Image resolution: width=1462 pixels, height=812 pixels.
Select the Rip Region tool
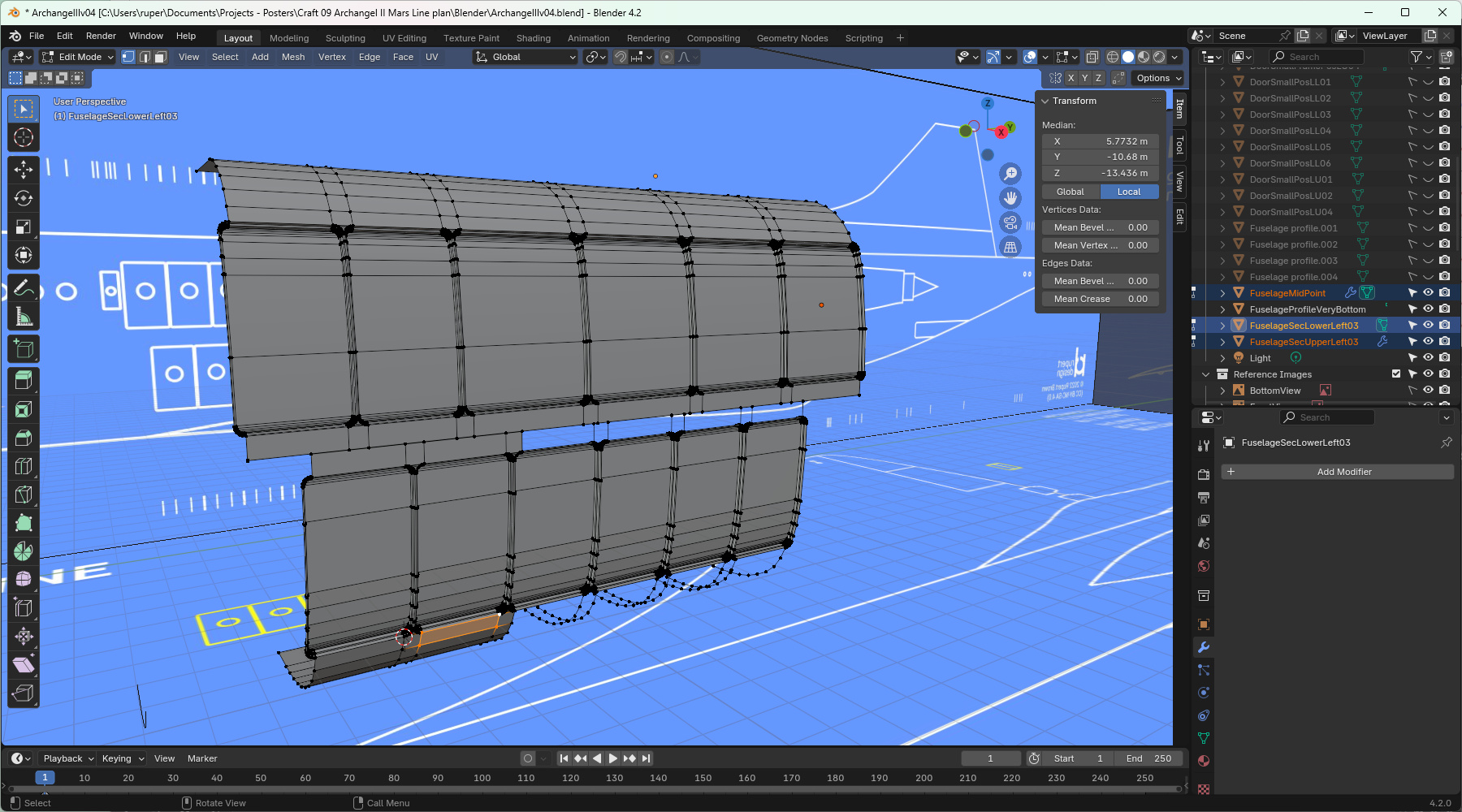pyautogui.click(x=24, y=693)
